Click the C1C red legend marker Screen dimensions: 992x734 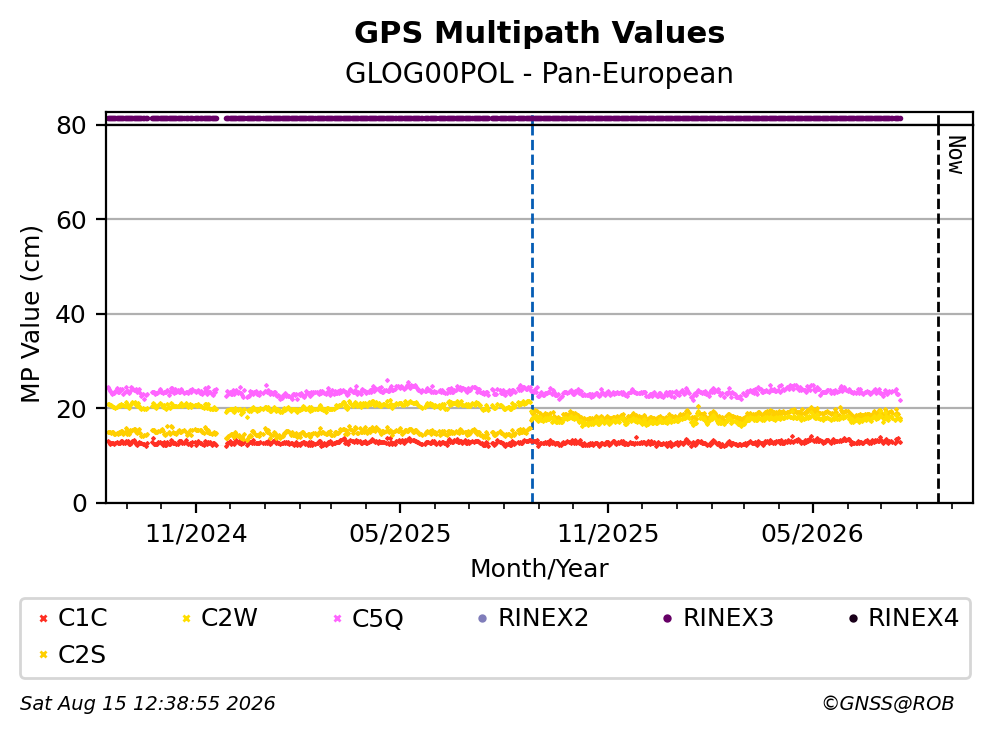pyautogui.click(x=43, y=618)
